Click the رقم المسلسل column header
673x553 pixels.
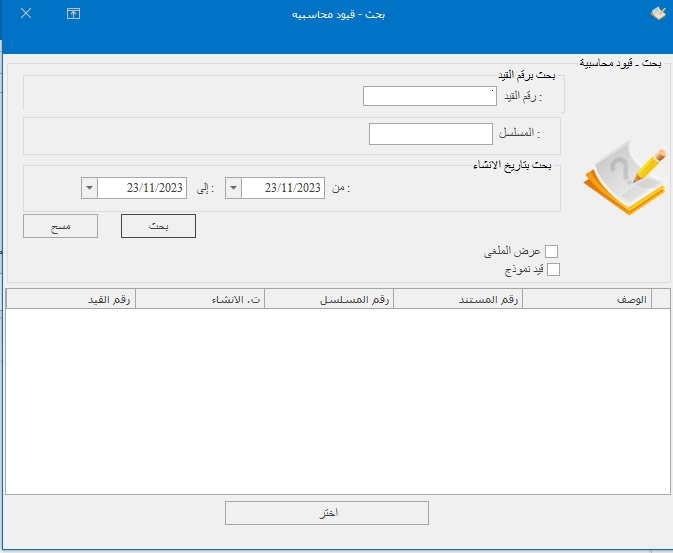pos(329,299)
